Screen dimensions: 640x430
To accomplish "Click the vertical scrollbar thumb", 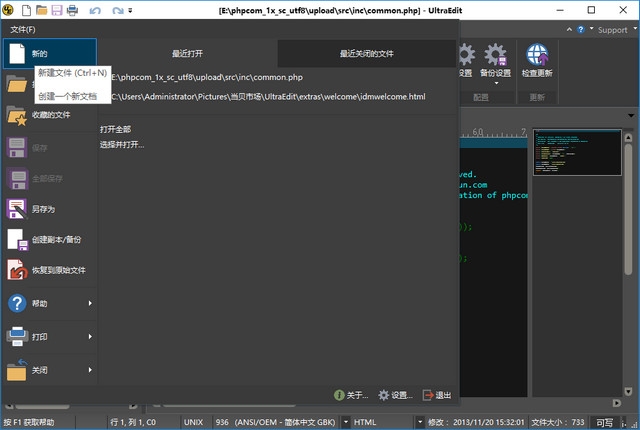I will click(629, 209).
